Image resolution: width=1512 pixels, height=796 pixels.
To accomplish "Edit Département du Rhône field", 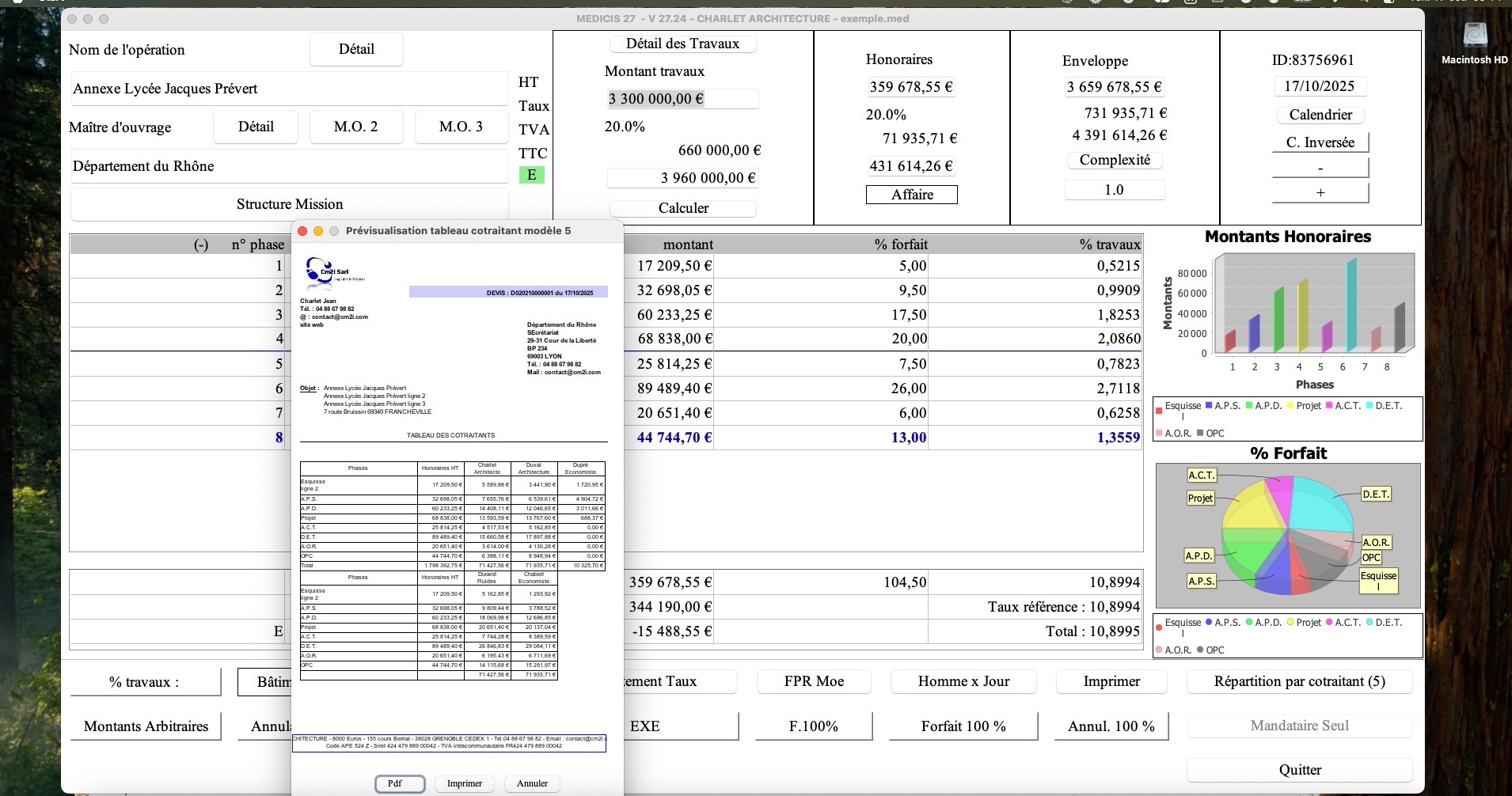I will [x=290, y=166].
